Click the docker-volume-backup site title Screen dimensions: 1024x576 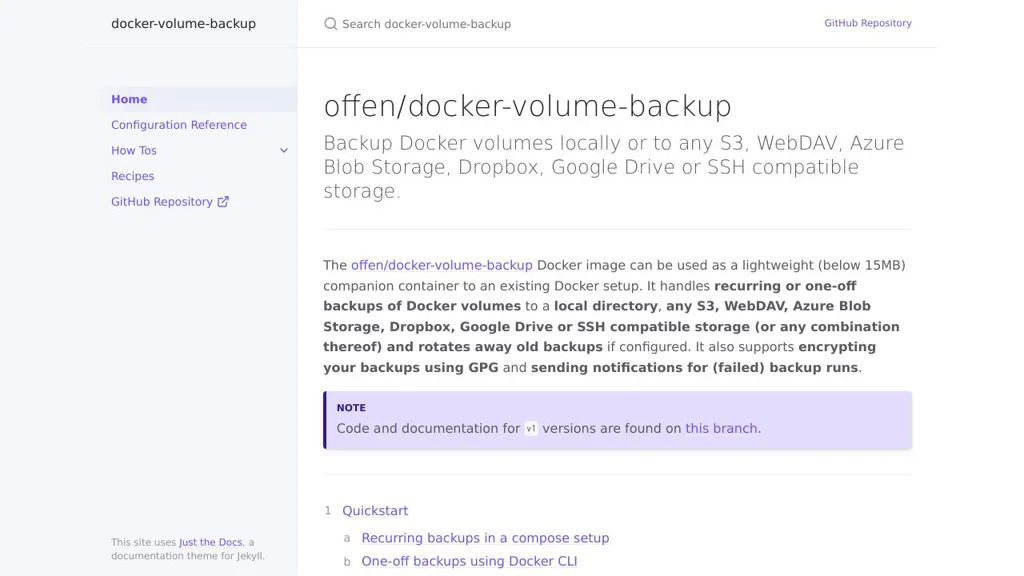point(183,24)
